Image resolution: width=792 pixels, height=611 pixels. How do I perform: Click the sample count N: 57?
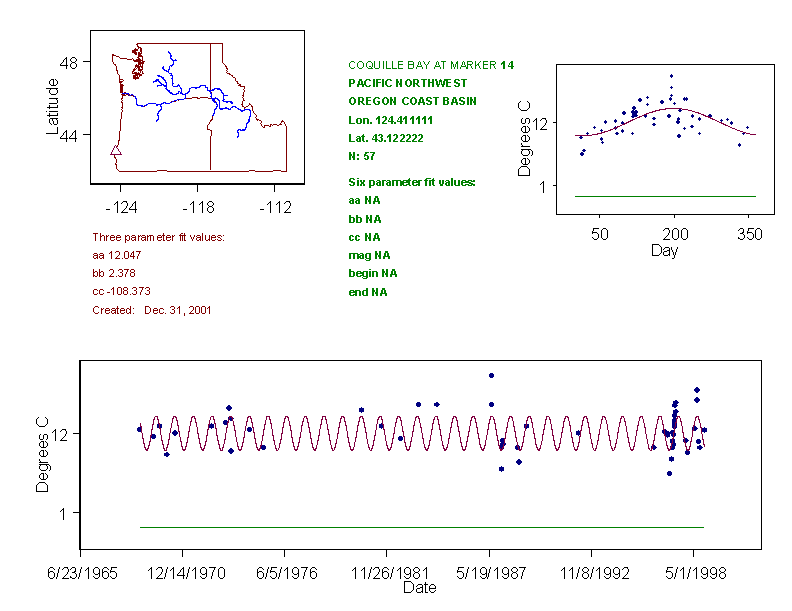362,155
